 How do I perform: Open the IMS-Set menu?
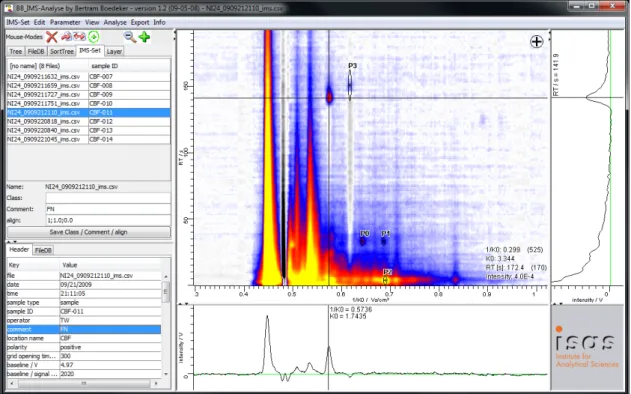click(x=18, y=22)
